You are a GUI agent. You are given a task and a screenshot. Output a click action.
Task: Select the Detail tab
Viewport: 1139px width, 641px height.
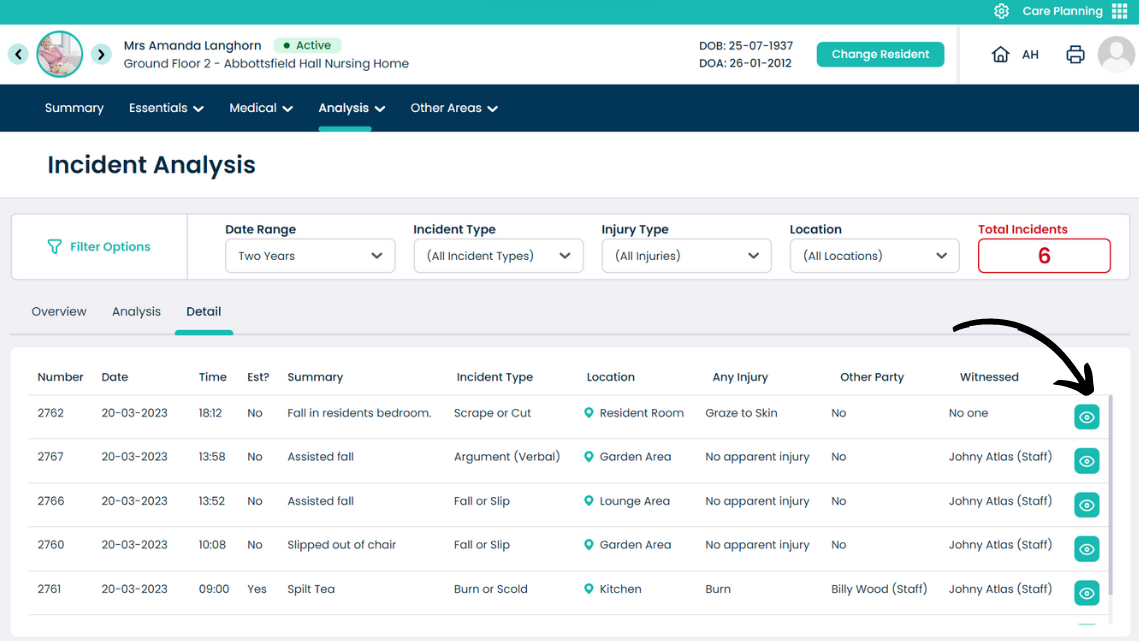[203, 312]
